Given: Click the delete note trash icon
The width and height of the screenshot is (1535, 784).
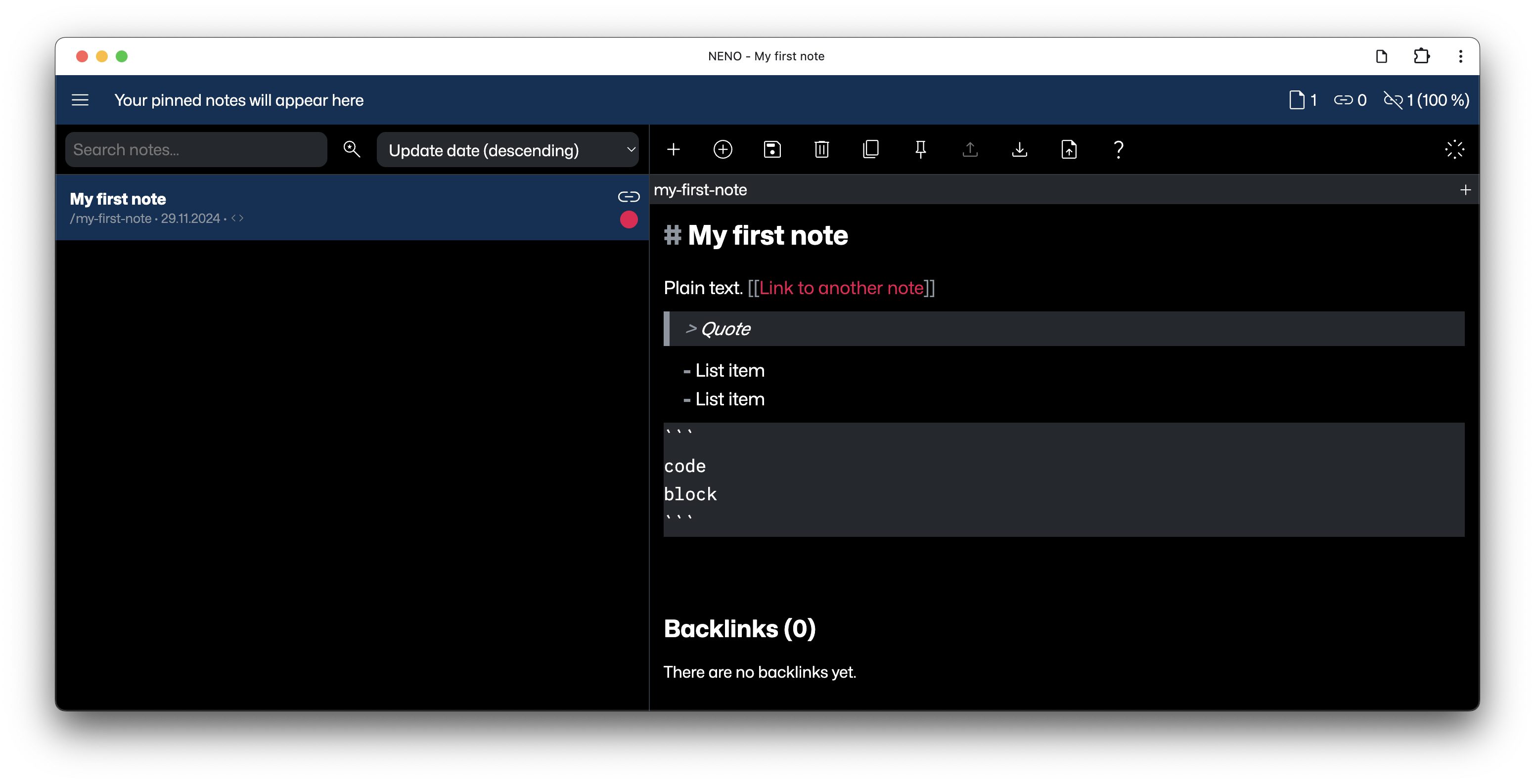Looking at the screenshot, I should point(821,150).
